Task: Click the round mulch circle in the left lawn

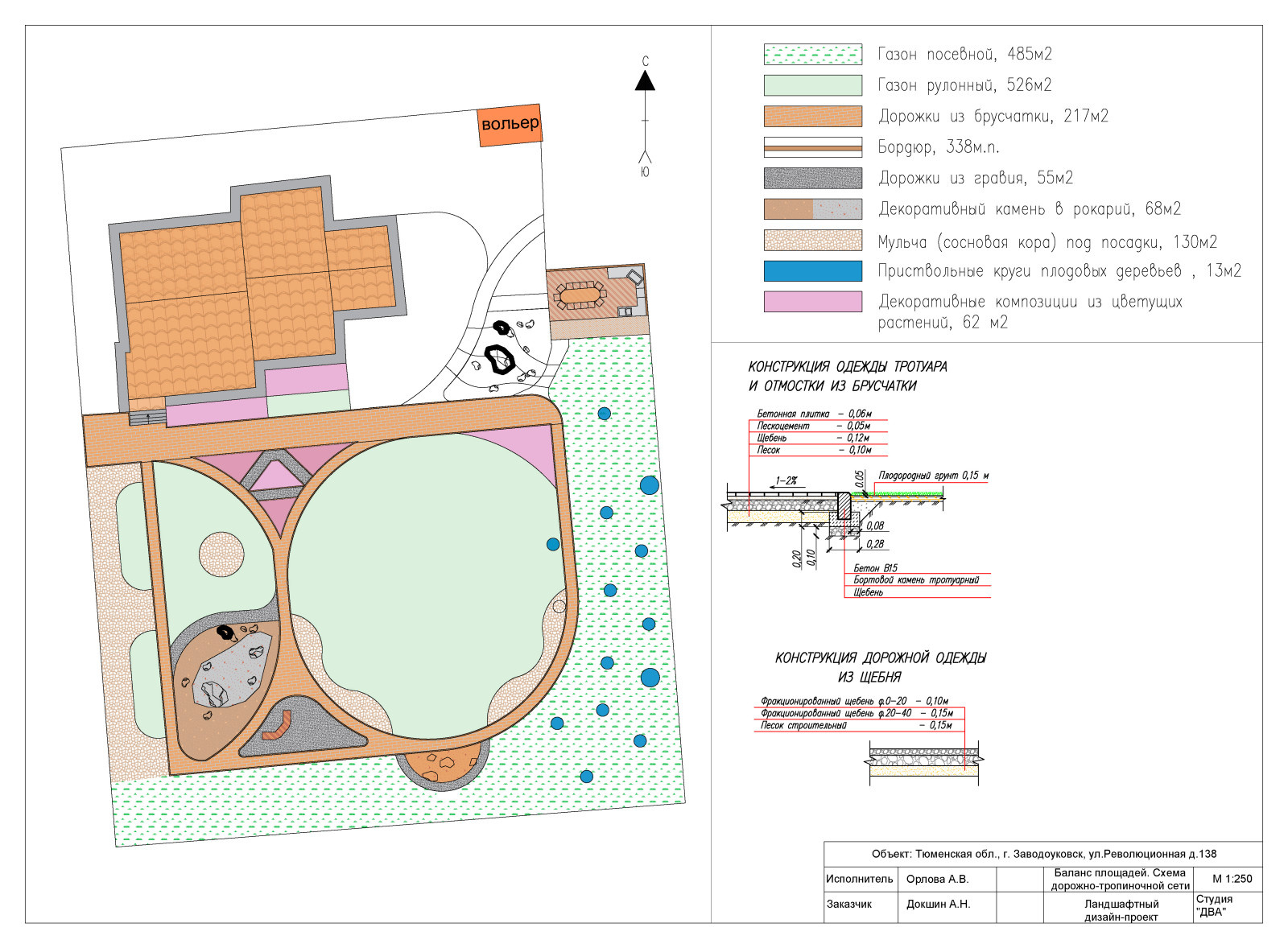Action: pos(221,554)
